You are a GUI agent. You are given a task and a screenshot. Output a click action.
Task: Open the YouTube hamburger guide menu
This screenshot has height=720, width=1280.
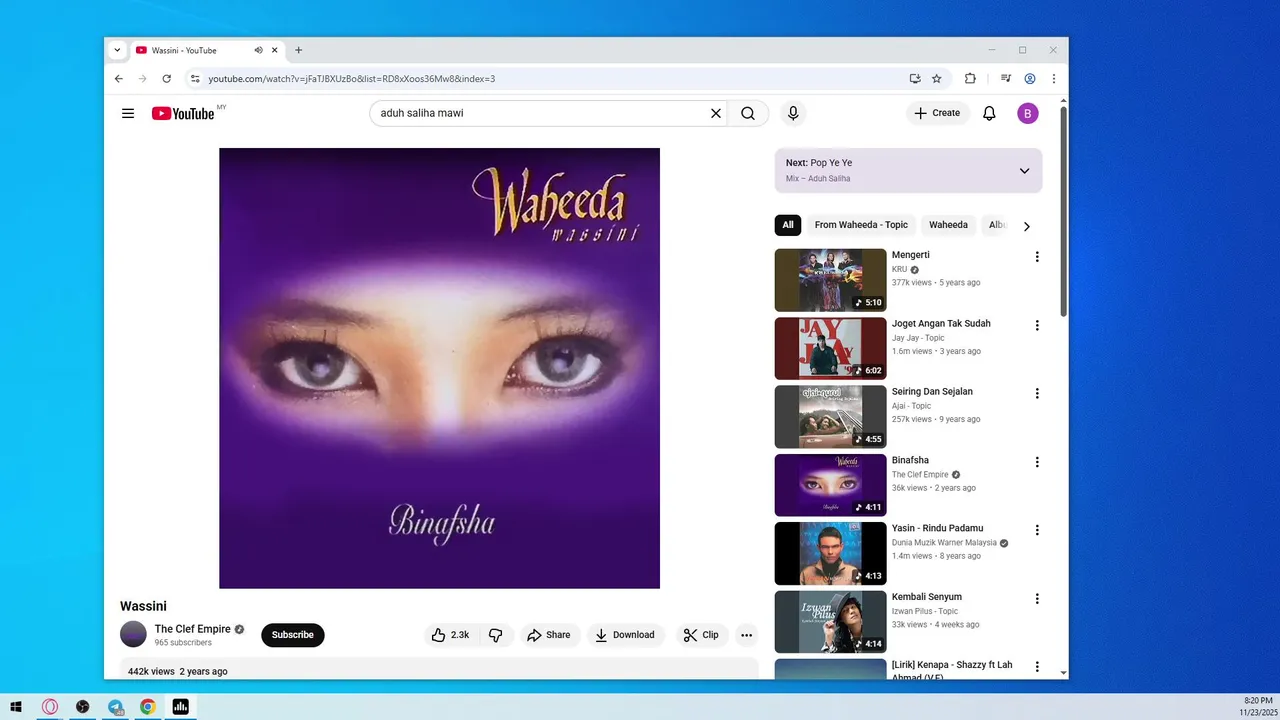click(128, 113)
